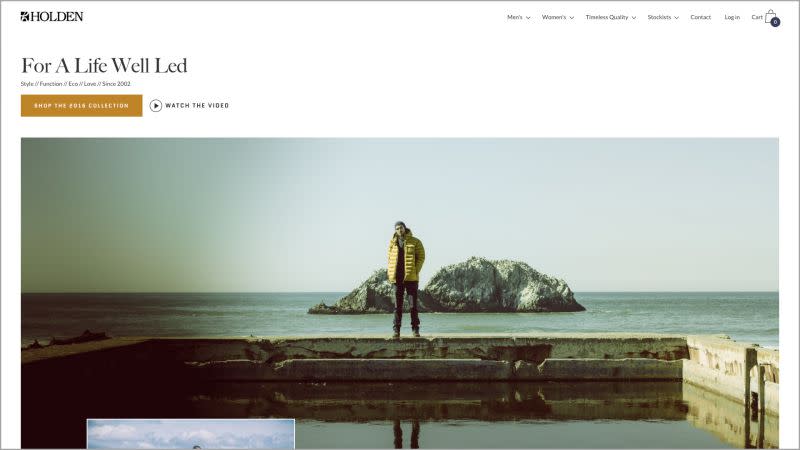Image resolution: width=800 pixels, height=450 pixels.
Task: Expand the Stockists dropdown chevron
Action: [x=677, y=18]
